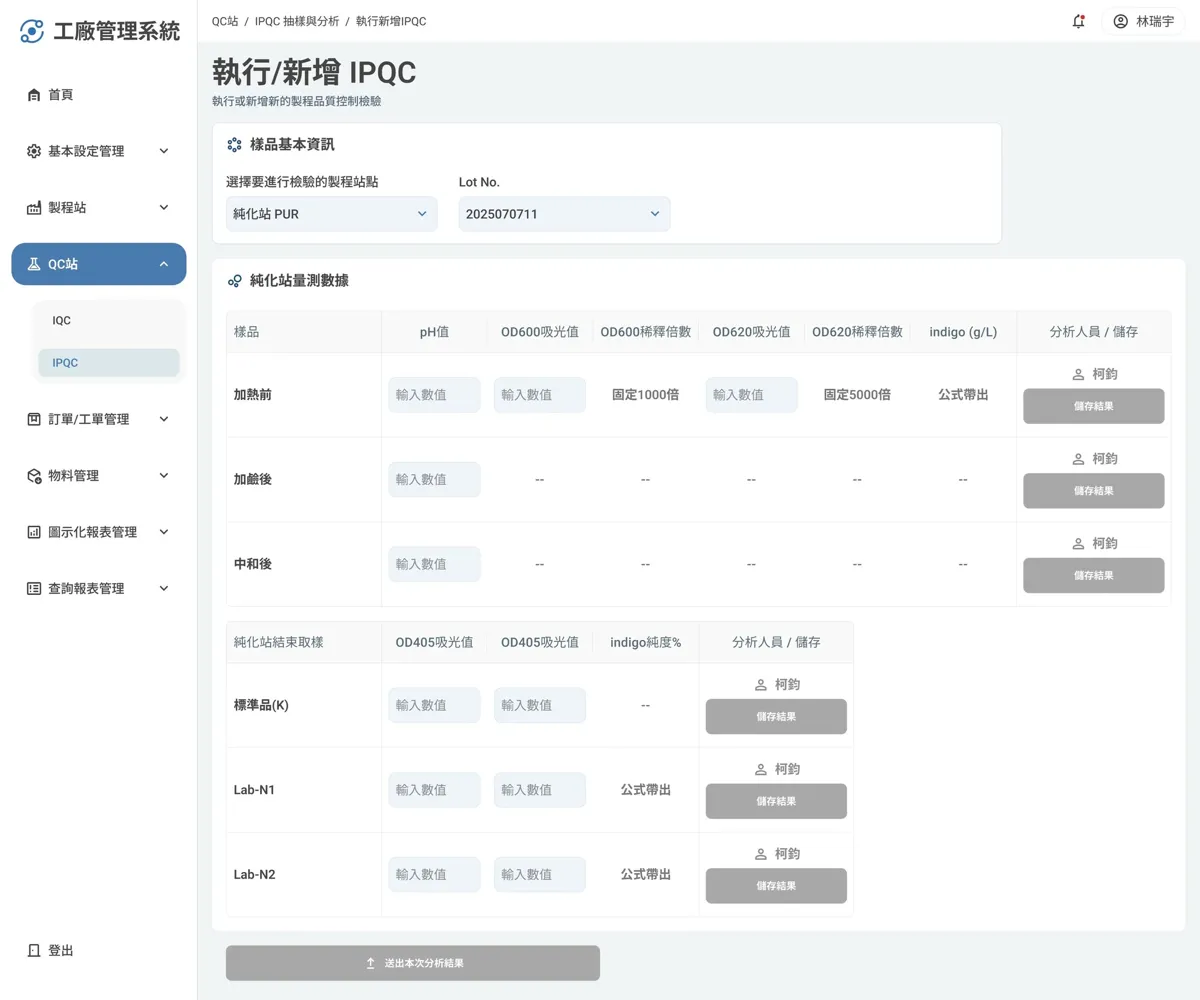
Task: Click the flask icon for QC站
Action: (34, 264)
